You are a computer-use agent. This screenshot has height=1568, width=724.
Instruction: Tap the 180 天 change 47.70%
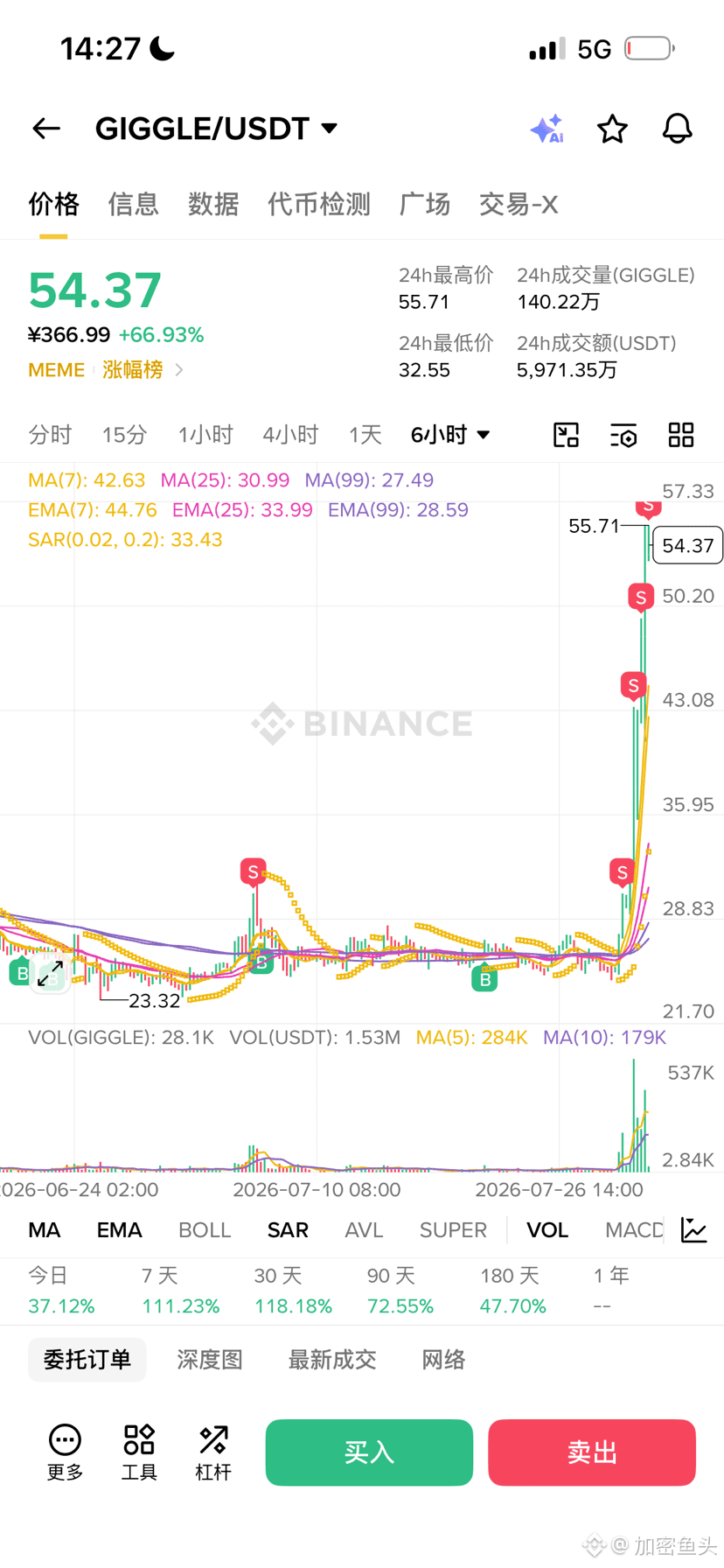pos(513,1306)
